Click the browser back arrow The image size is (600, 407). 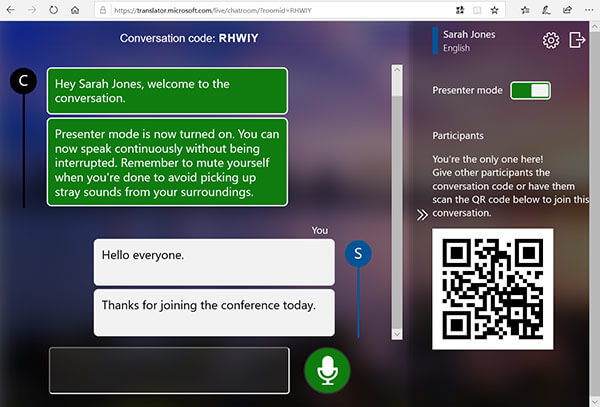(x=9, y=10)
